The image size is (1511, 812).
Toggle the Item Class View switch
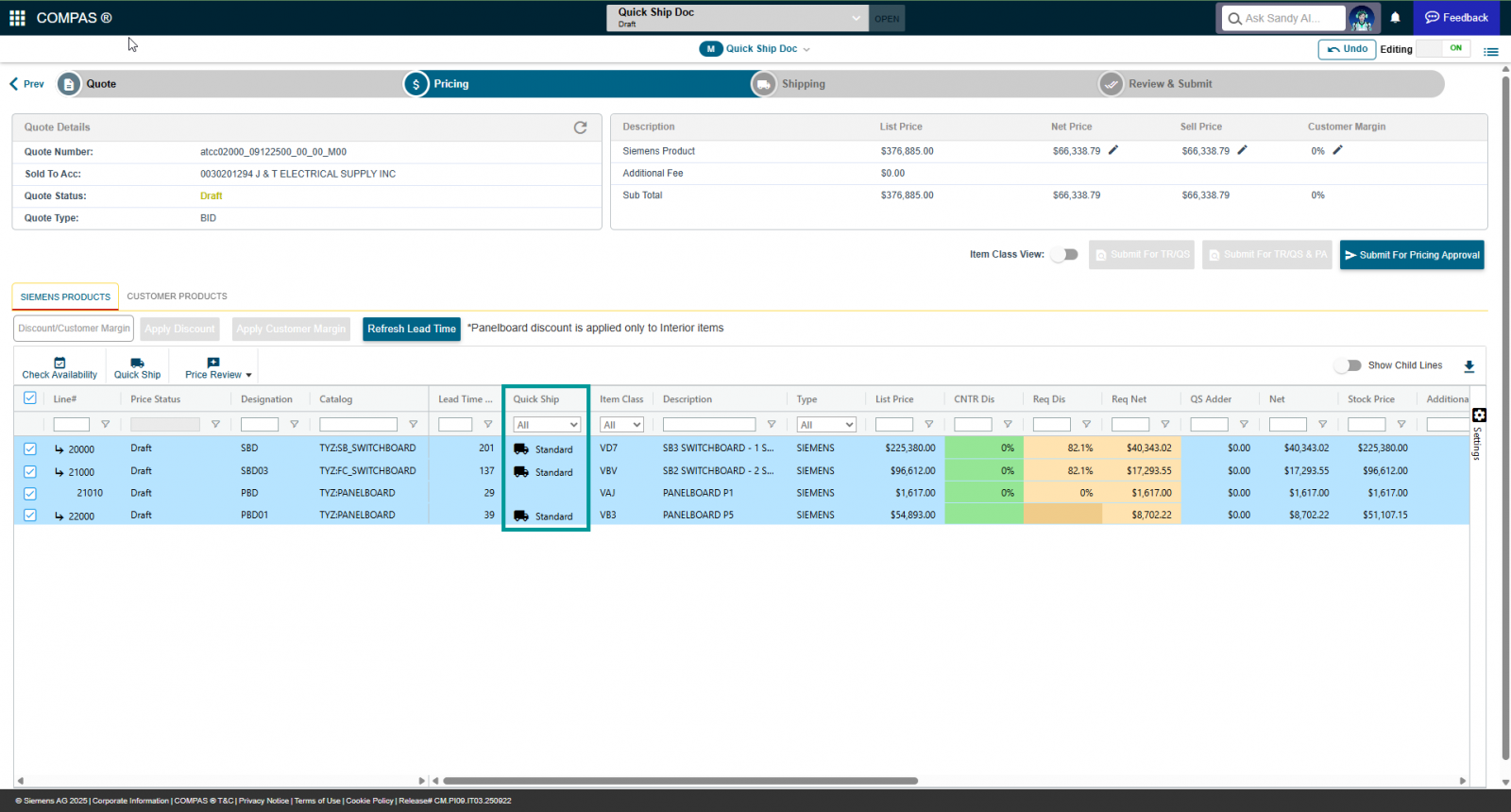click(x=1064, y=254)
